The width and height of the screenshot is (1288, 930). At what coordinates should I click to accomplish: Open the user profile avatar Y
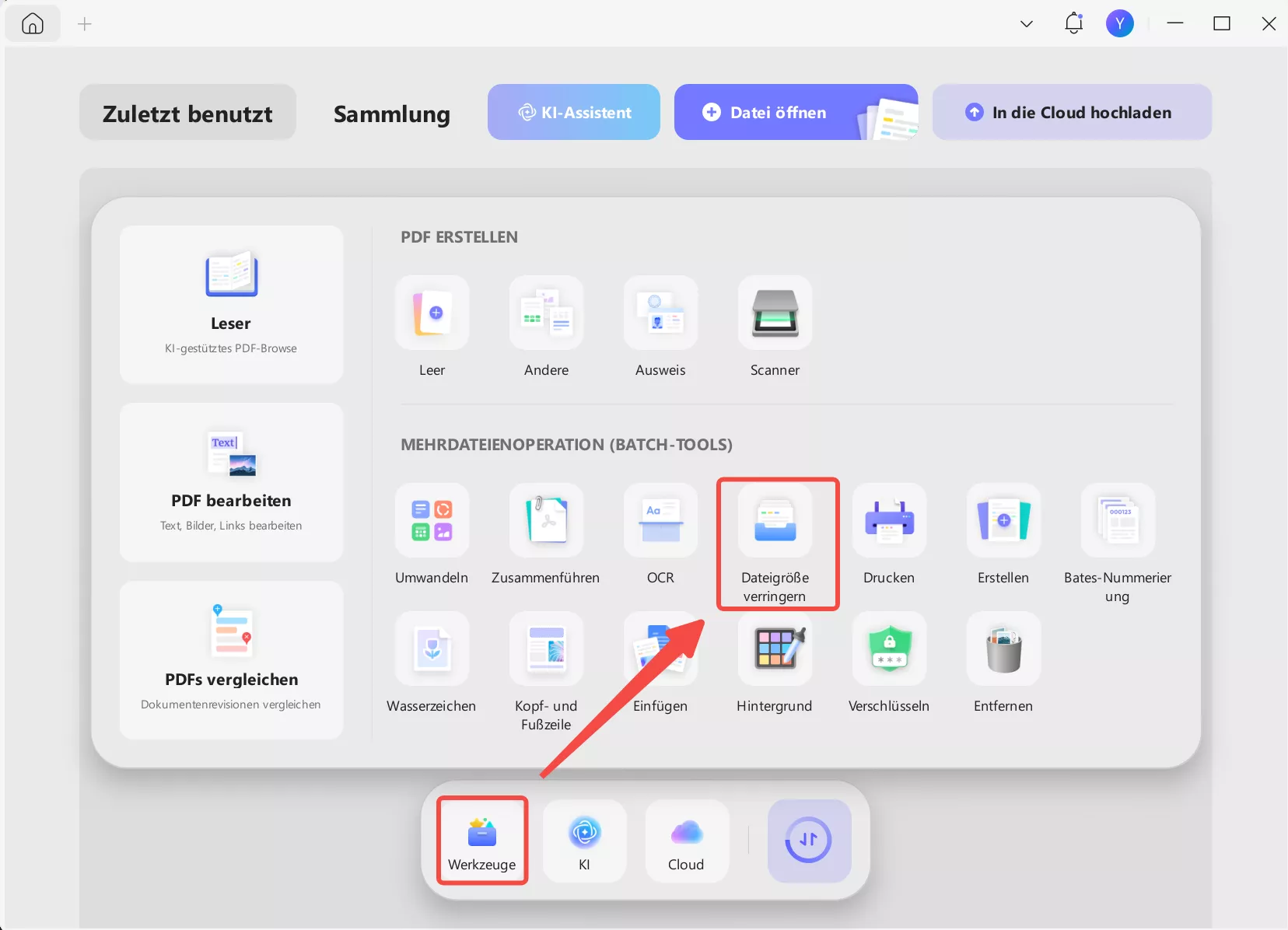(x=1120, y=23)
